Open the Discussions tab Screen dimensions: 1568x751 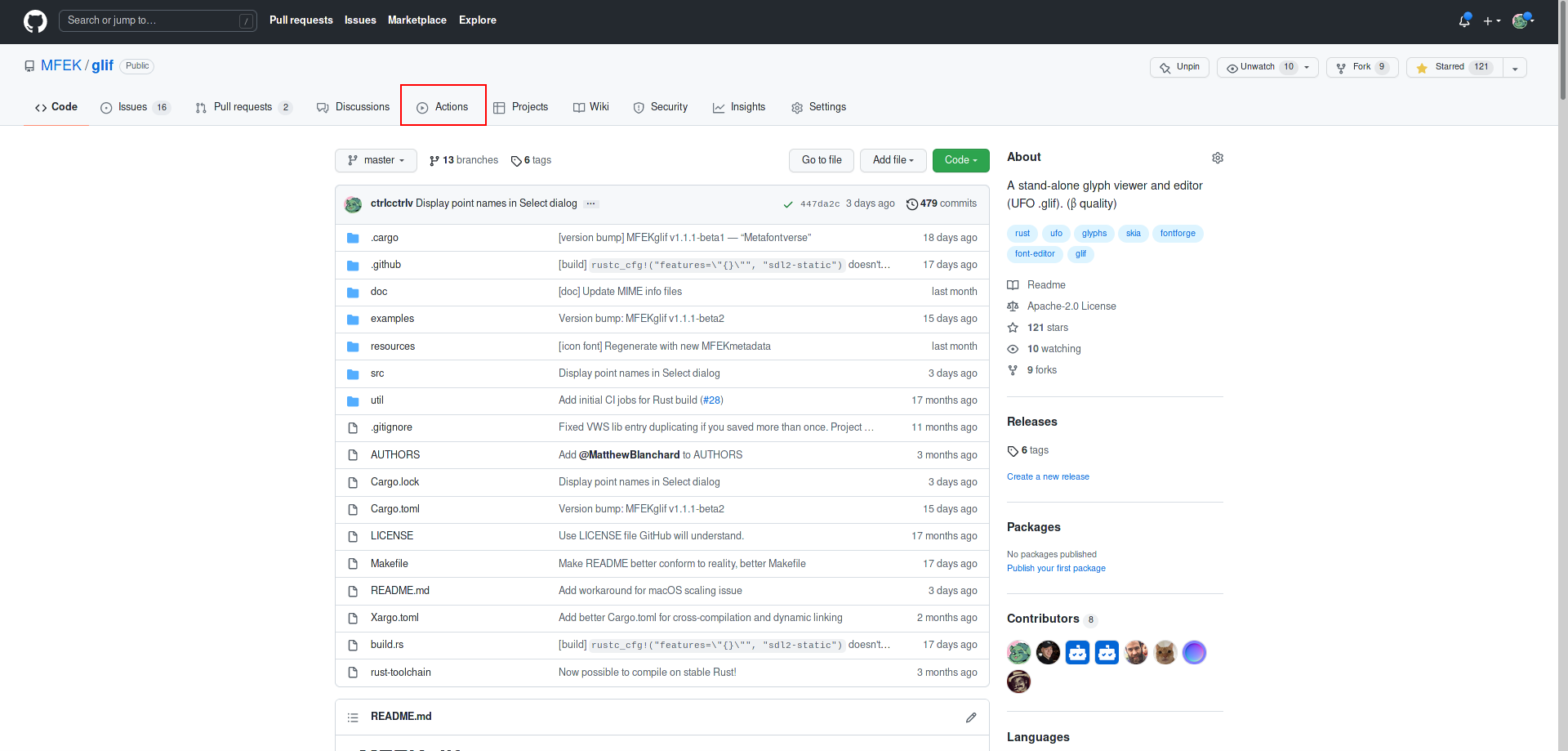(x=353, y=107)
